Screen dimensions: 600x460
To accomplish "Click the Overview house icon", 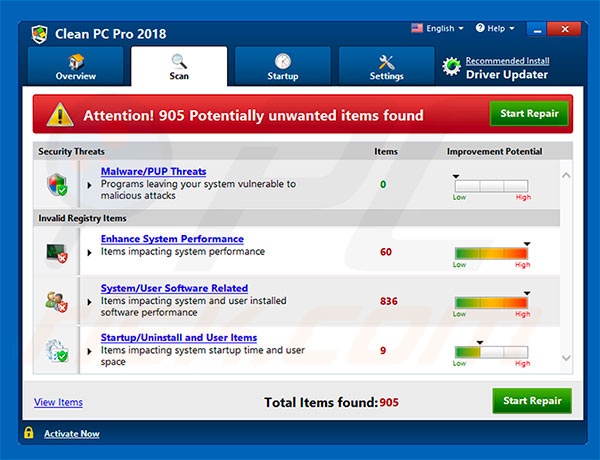I will click(x=76, y=61).
